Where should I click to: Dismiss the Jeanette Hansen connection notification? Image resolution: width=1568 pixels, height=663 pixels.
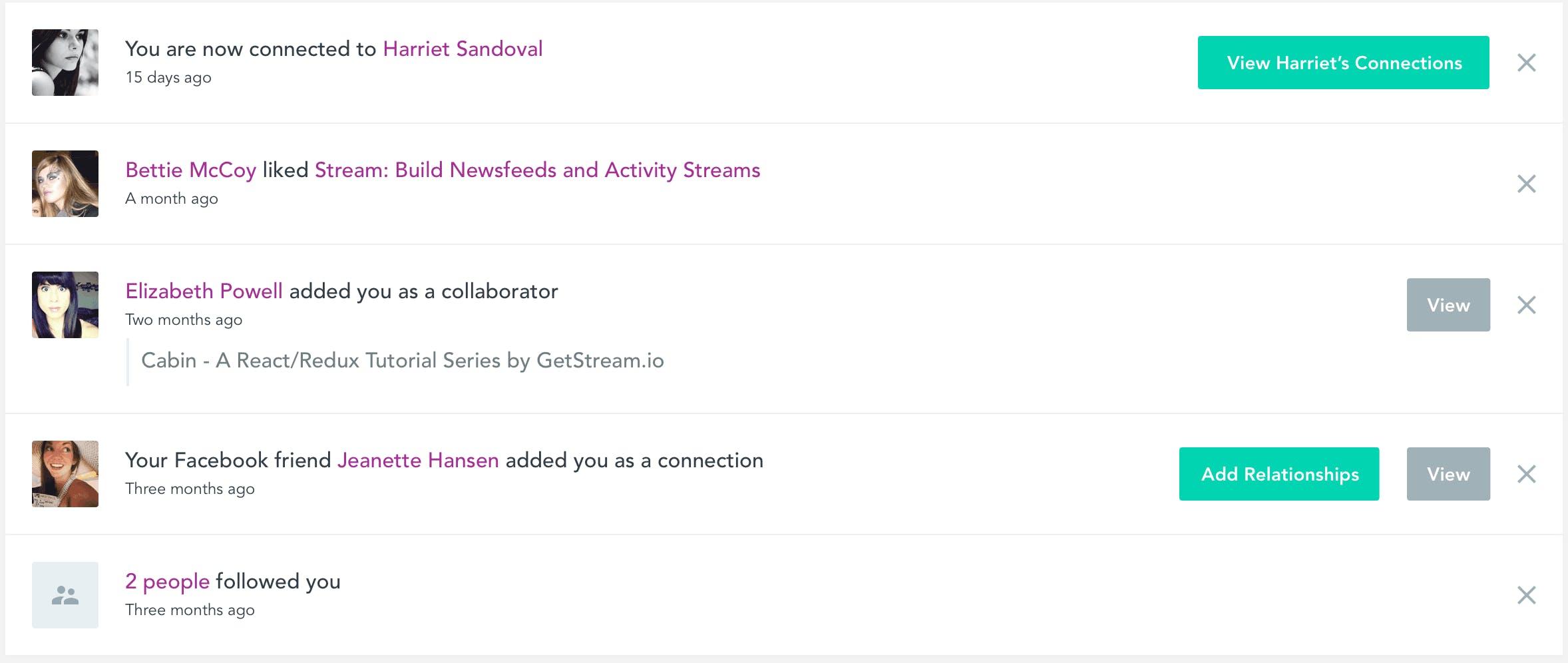pos(1526,474)
